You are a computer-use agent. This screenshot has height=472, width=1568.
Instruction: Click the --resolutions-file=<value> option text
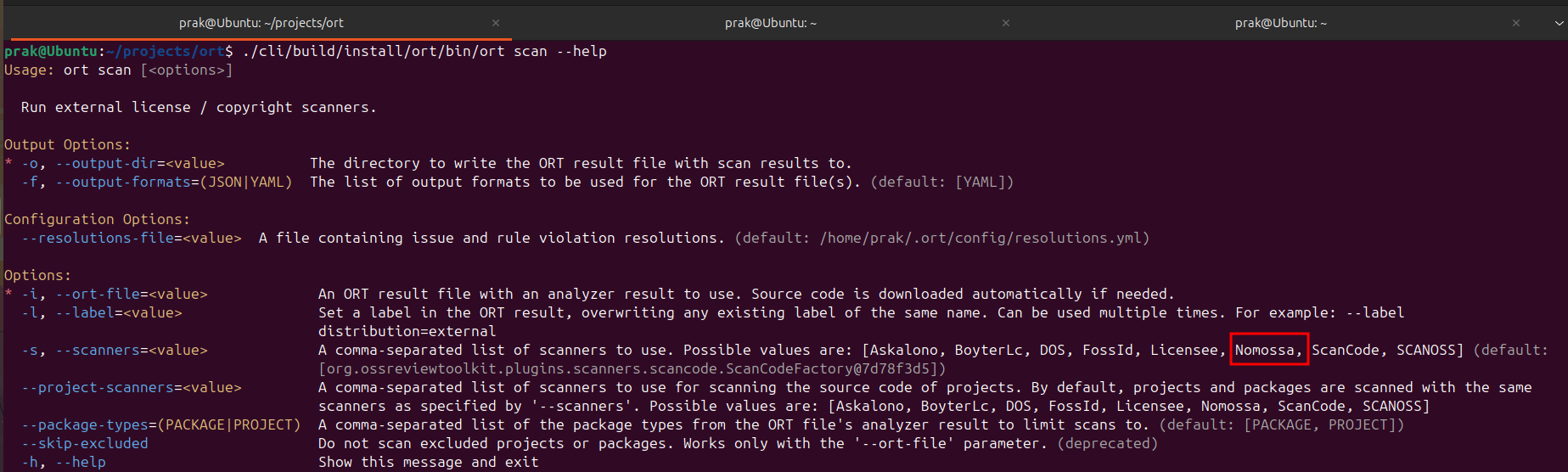point(132,238)
